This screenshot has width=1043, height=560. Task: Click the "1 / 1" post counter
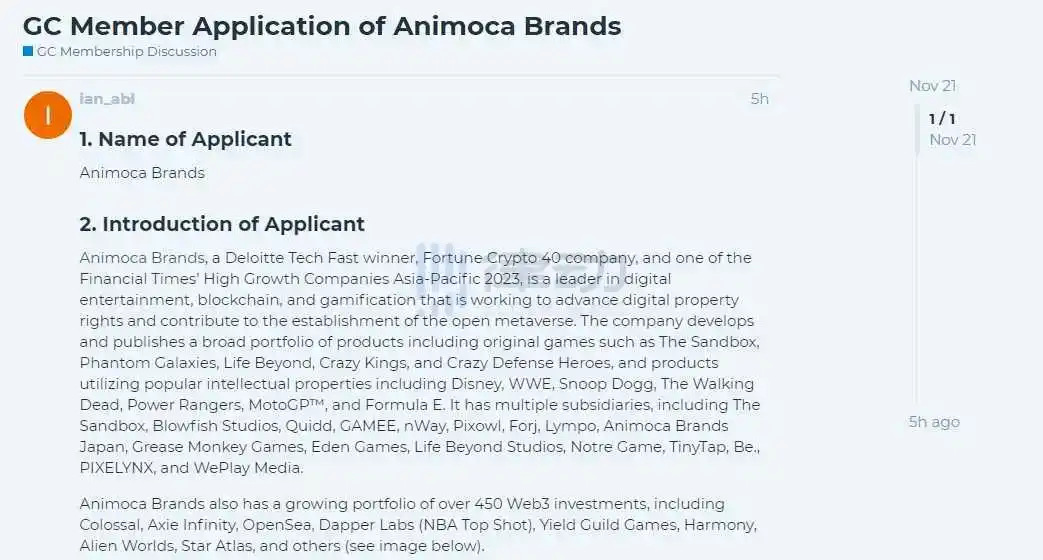942,119
